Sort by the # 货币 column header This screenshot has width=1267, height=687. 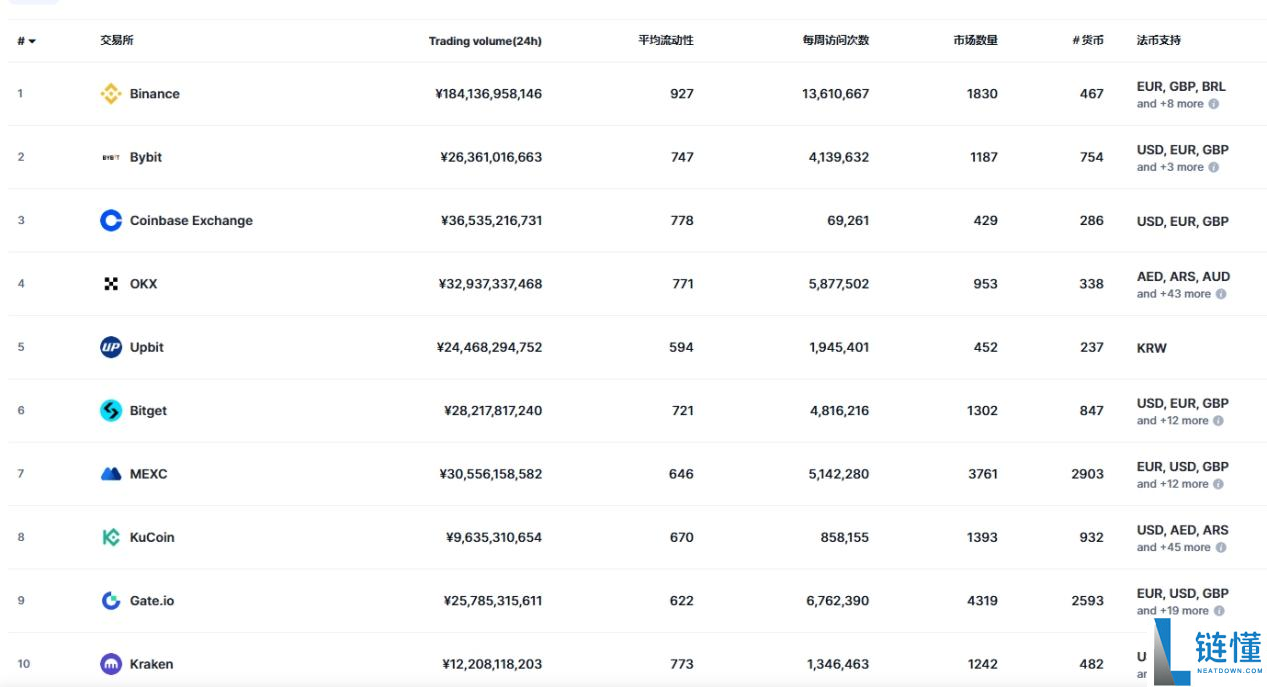tap(1088, 41)
